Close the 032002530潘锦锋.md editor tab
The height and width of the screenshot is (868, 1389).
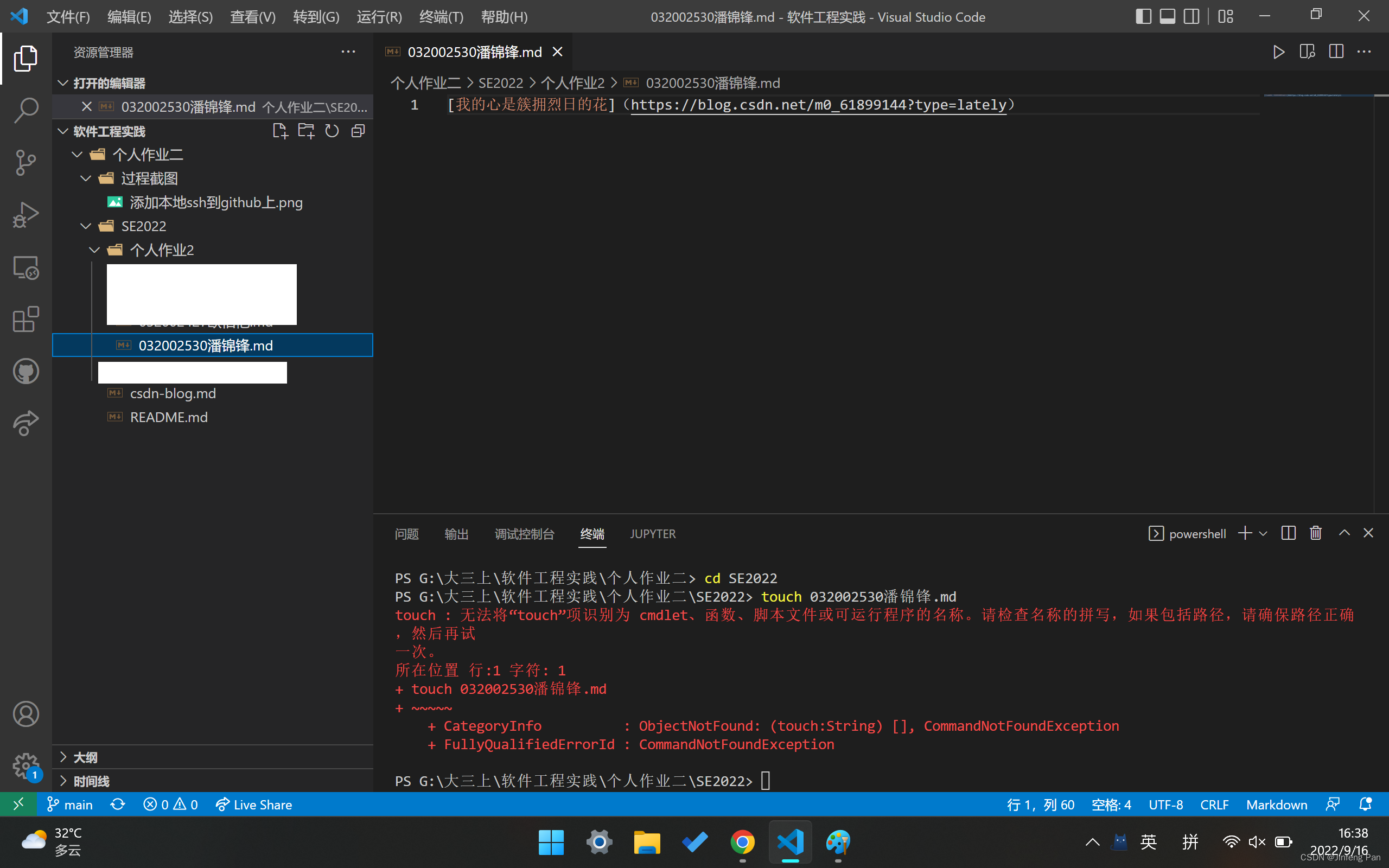click(557, 52)
